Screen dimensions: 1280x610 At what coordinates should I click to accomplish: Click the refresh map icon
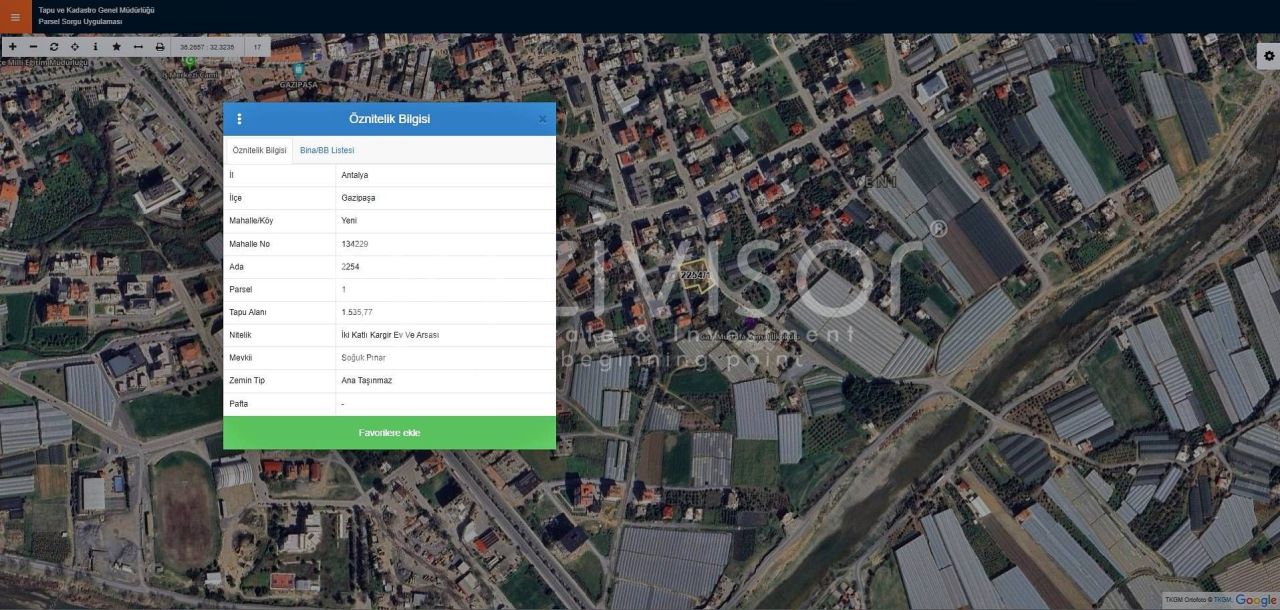54,47
